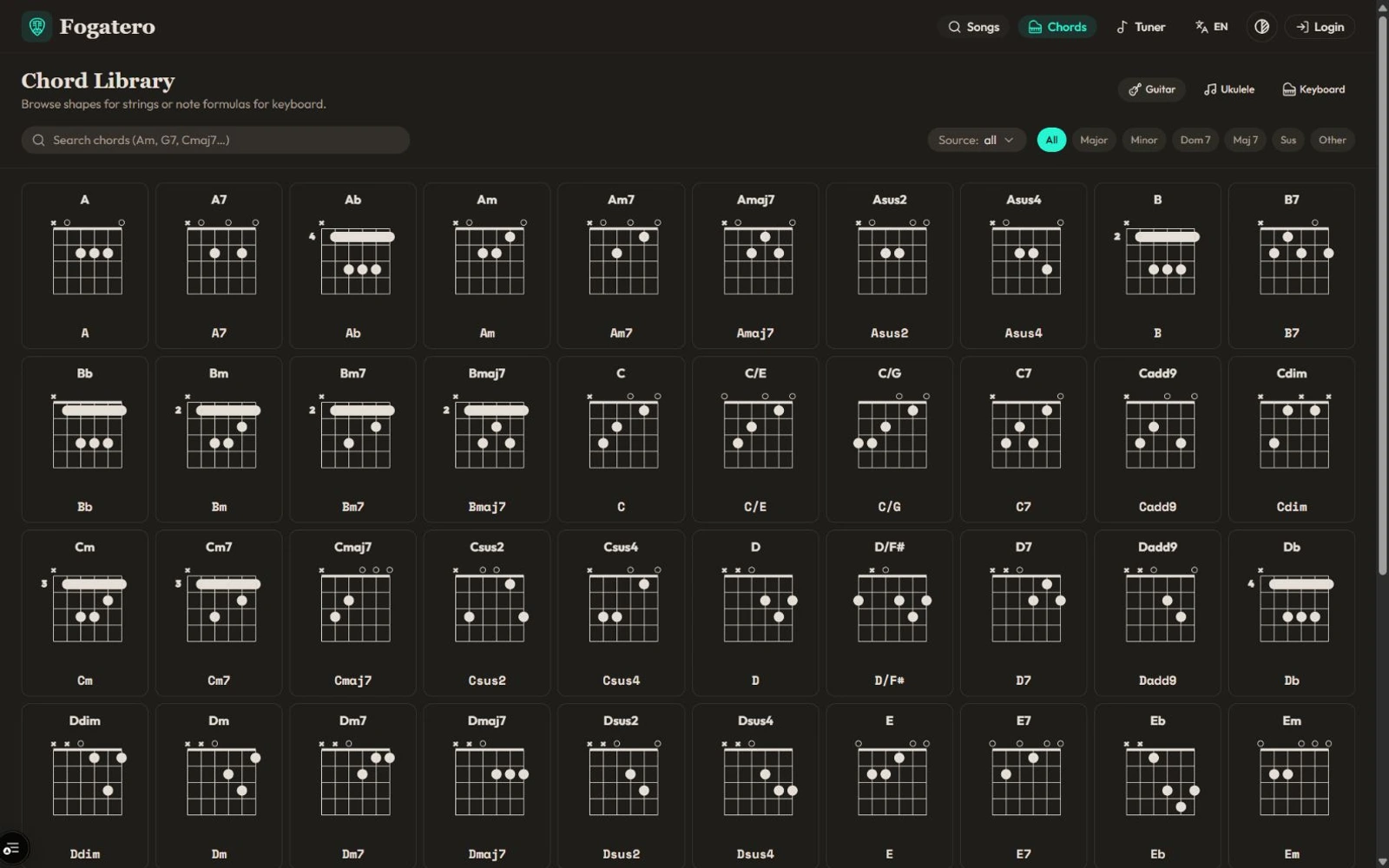Open the Bb chord card
The width and height of the screenshot is (1389, 868).
(85, 439)
